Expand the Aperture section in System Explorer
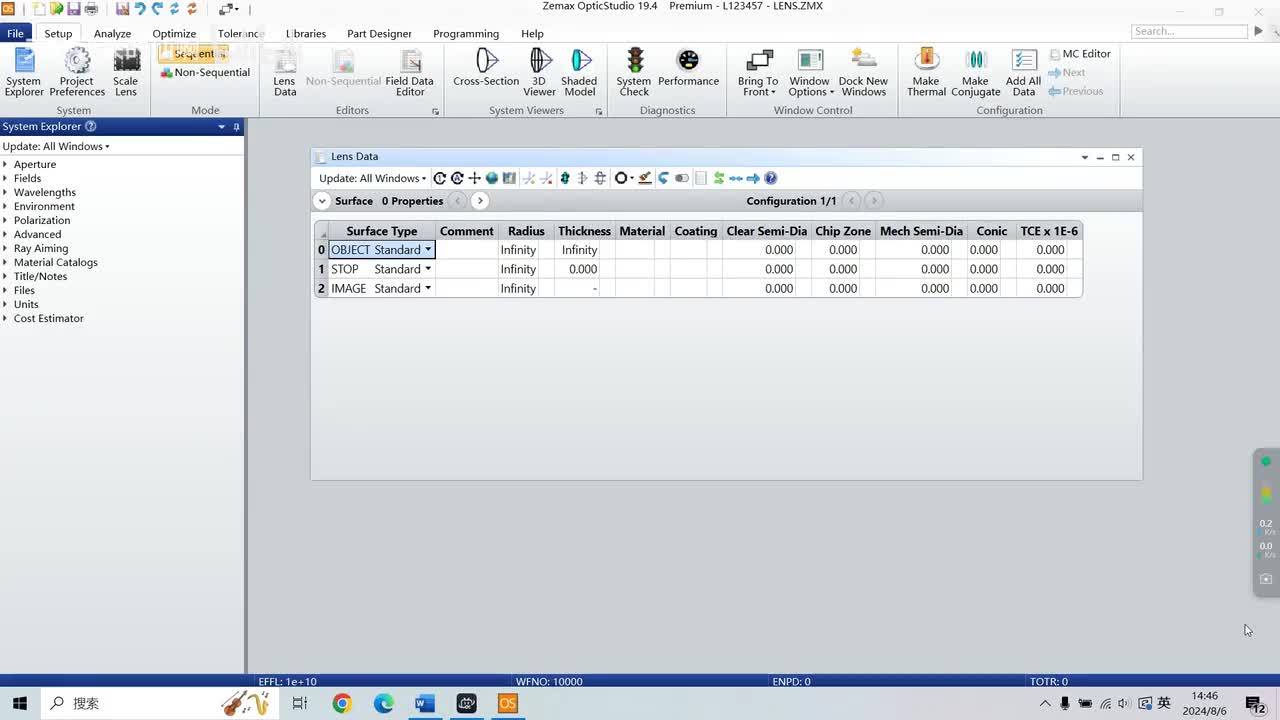The width and height of the screenshot is (1280, 720). (6, 164)
